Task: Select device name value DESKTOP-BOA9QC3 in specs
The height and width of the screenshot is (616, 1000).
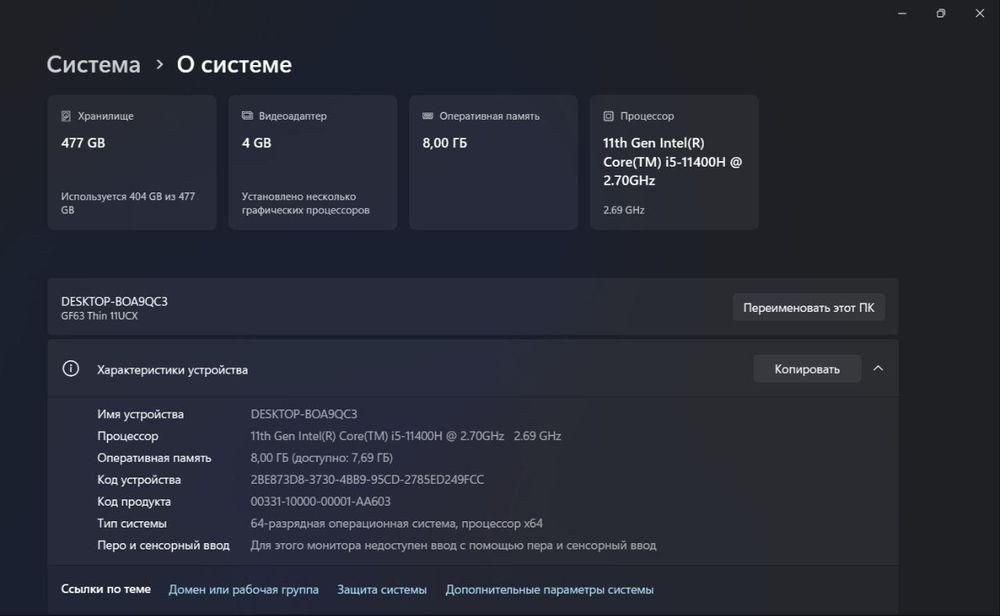Action: tap(304, 414)
